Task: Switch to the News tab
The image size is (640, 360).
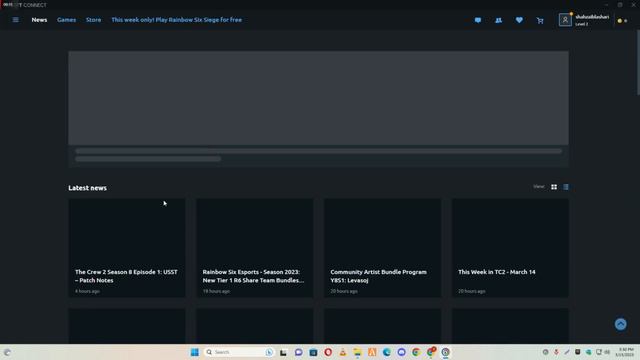Action: (x=39, y=20)
